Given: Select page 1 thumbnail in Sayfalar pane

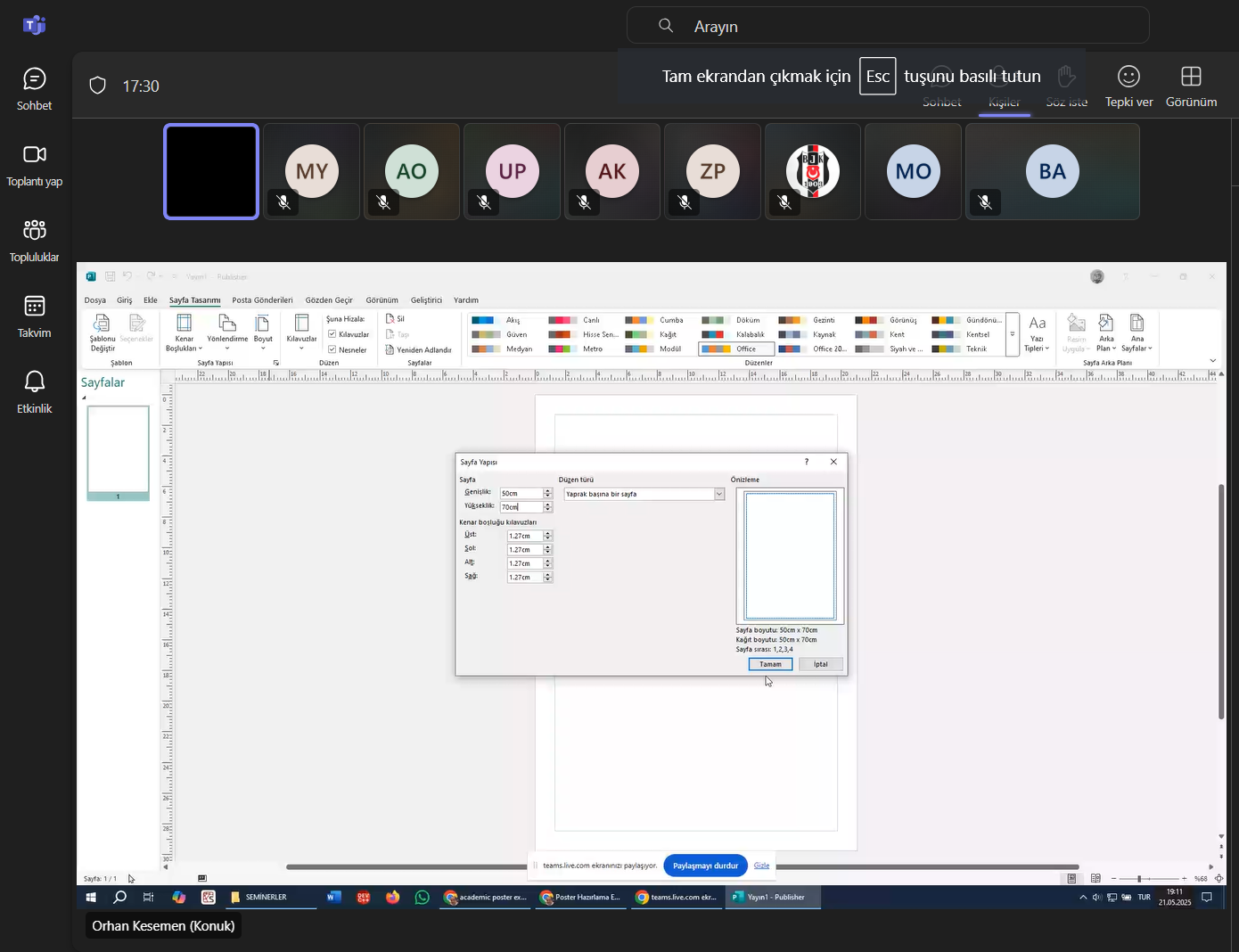Looking at the screenshot, I should point(118,453).
